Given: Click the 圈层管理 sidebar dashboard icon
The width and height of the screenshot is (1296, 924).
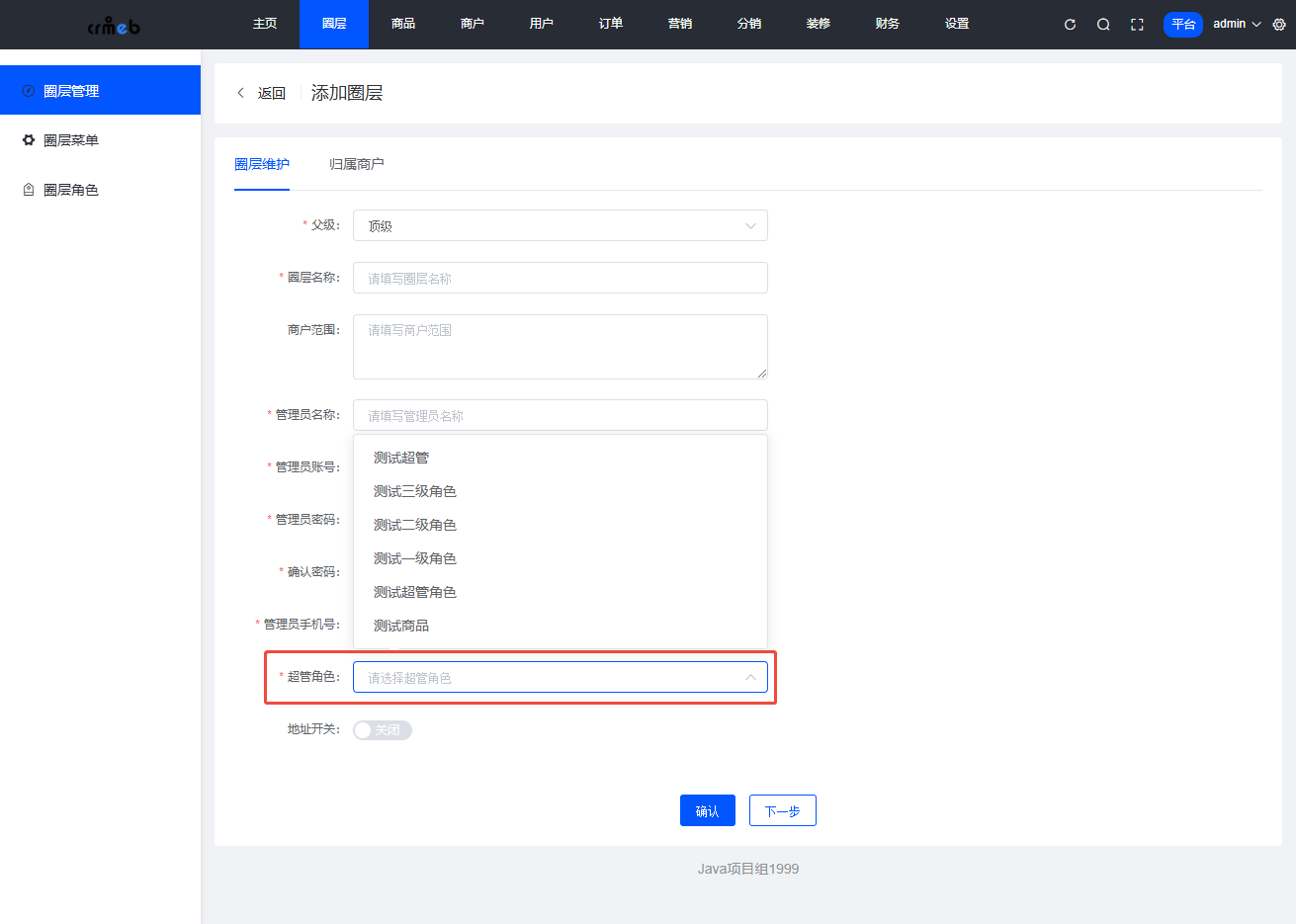Looking at the screenshot, I should (x=28, y=90).
